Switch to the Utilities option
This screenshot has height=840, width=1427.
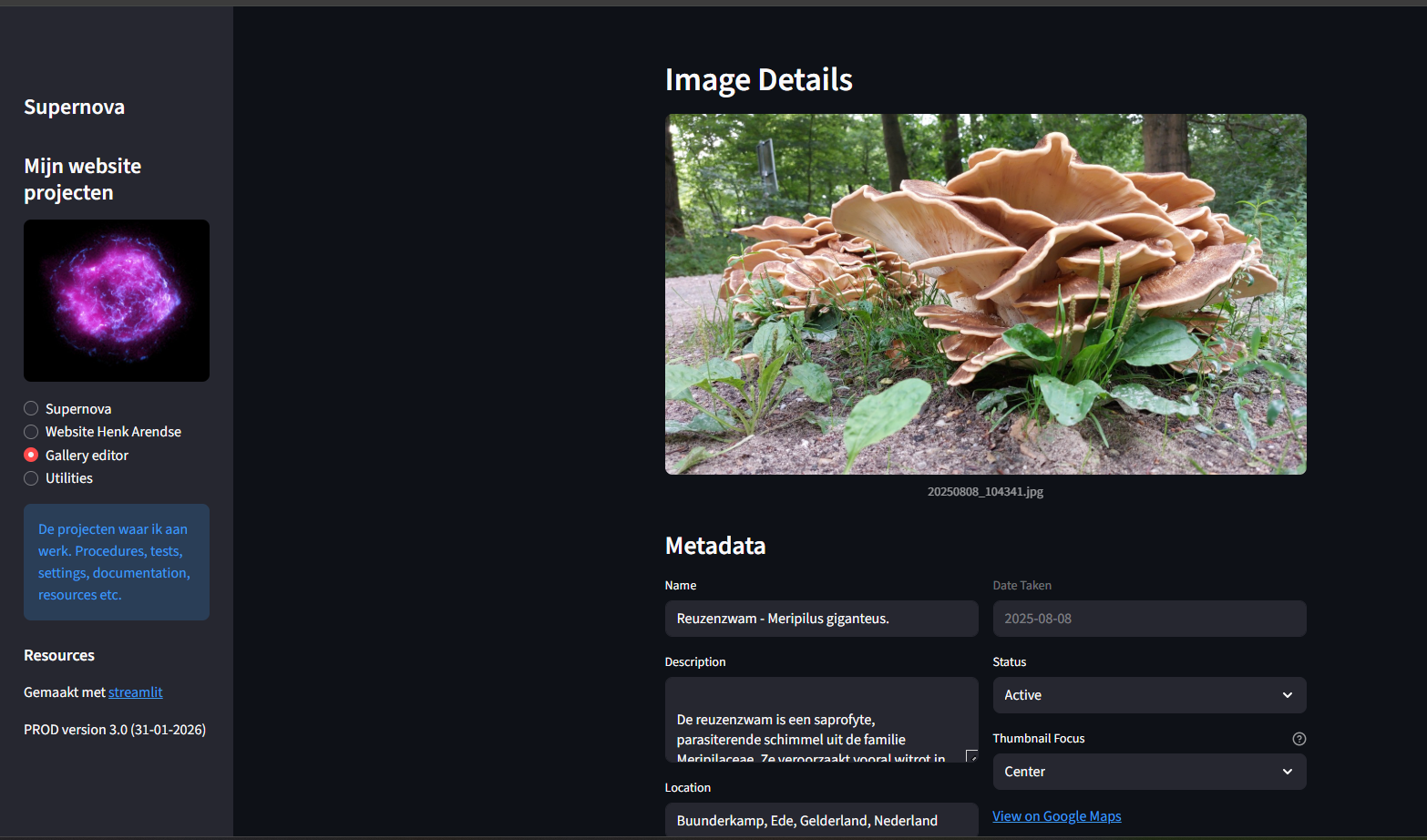[31, 478]
